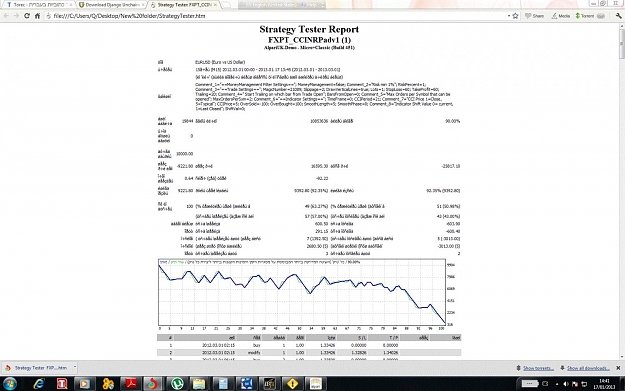Close the Torec tab
The height and width of the screenshot is (391, 625).
tap(71, 5)
